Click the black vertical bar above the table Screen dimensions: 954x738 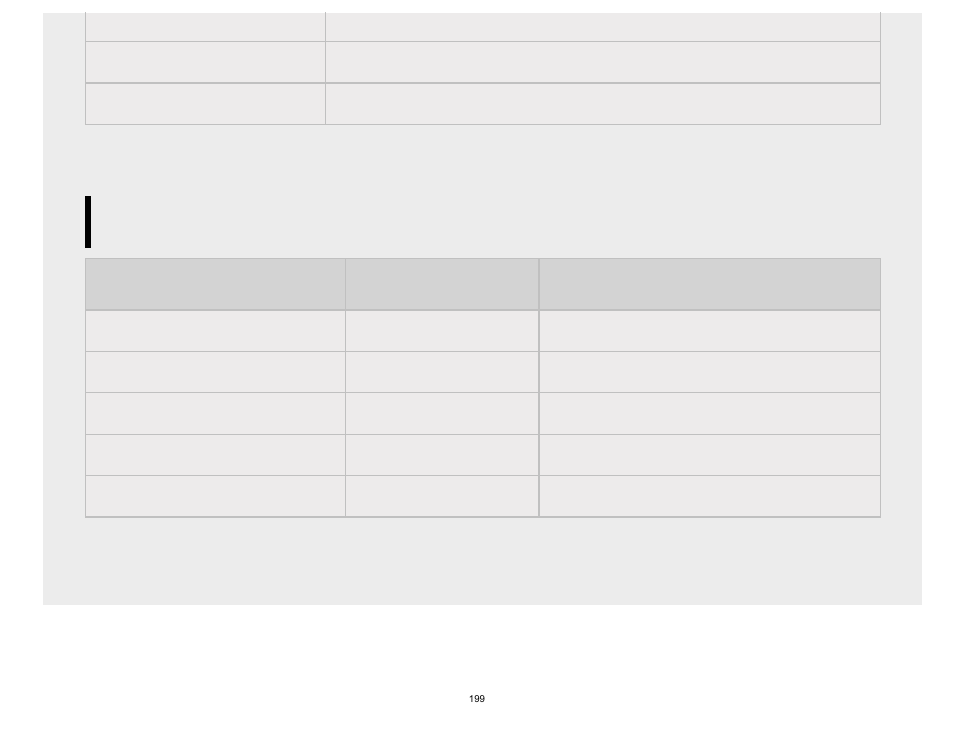tap(88, 221)
